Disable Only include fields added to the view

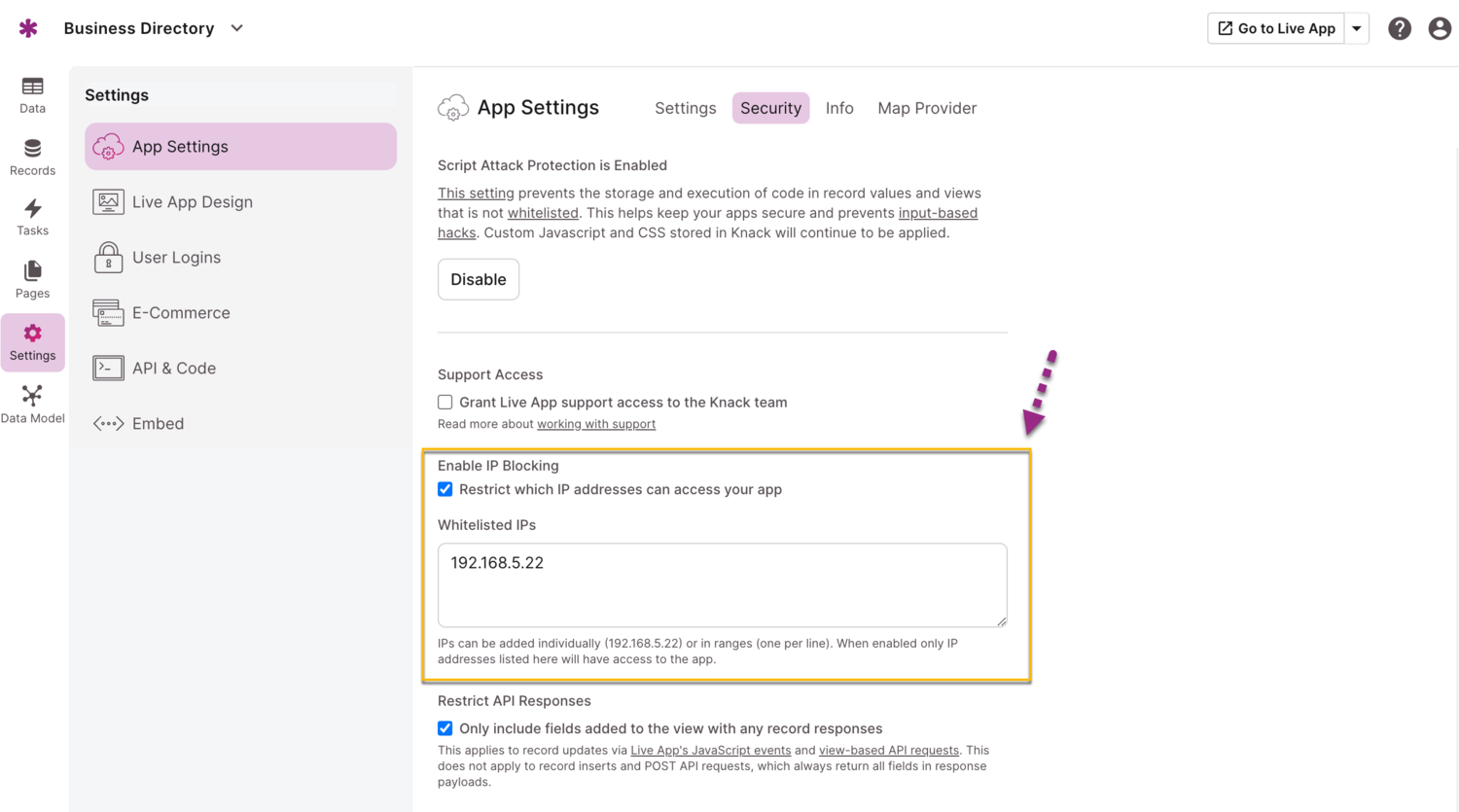pyautogui.click(x=445, y=727)
